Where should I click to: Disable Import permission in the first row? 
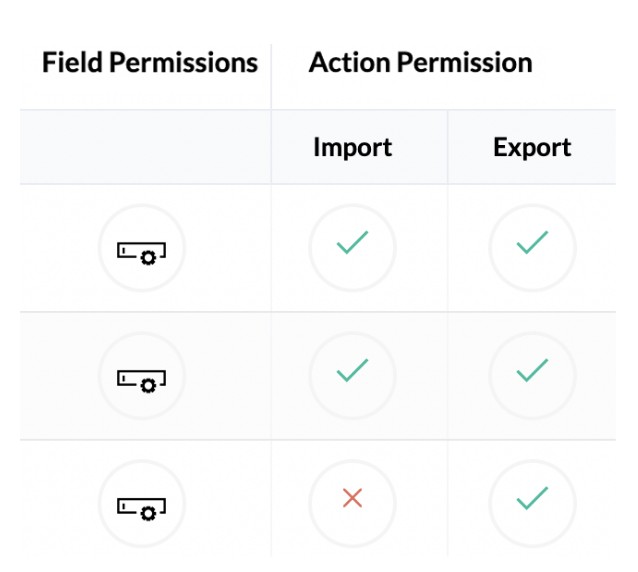pos(352,246)
